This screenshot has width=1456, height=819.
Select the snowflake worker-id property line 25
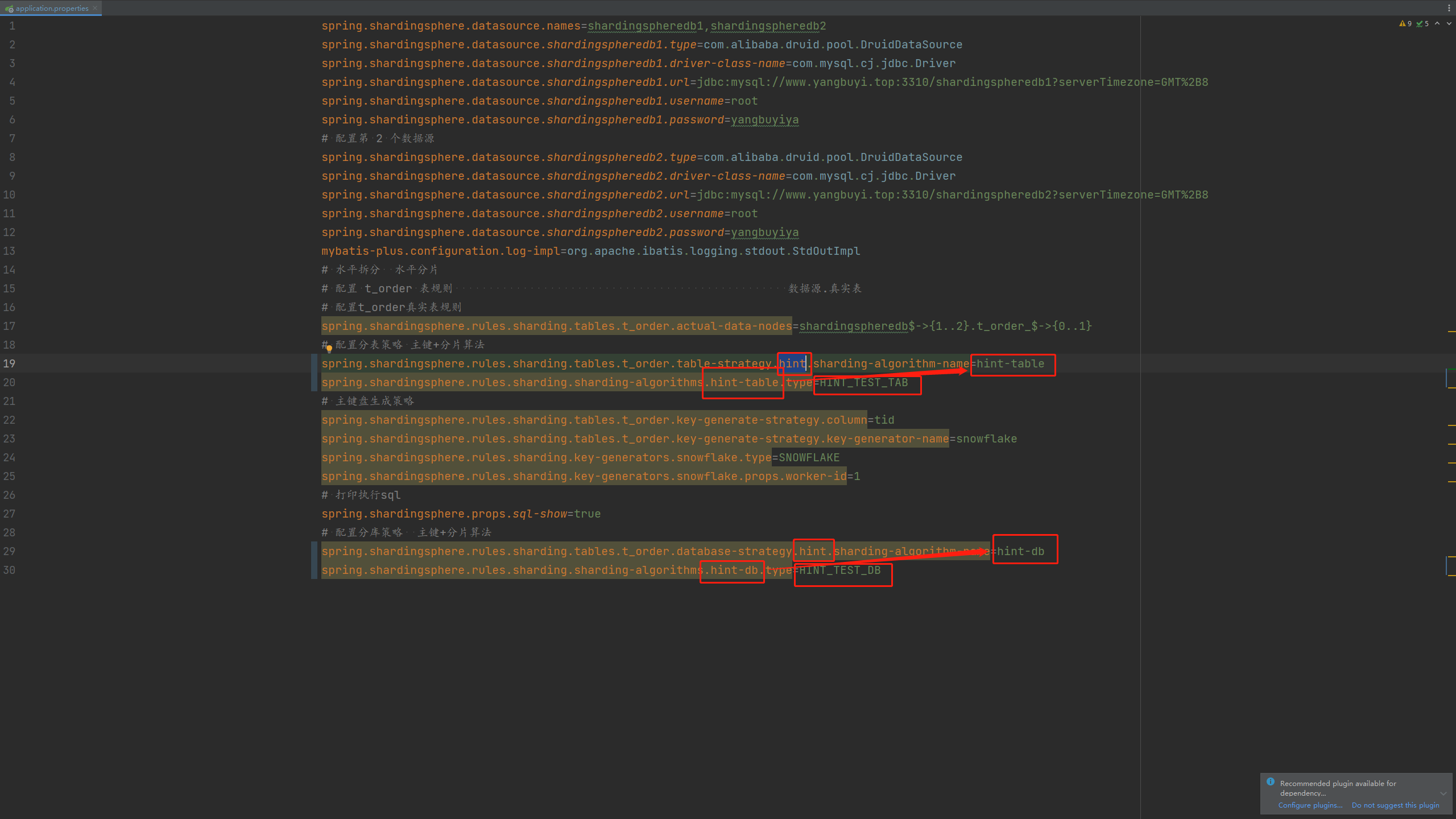590,476
